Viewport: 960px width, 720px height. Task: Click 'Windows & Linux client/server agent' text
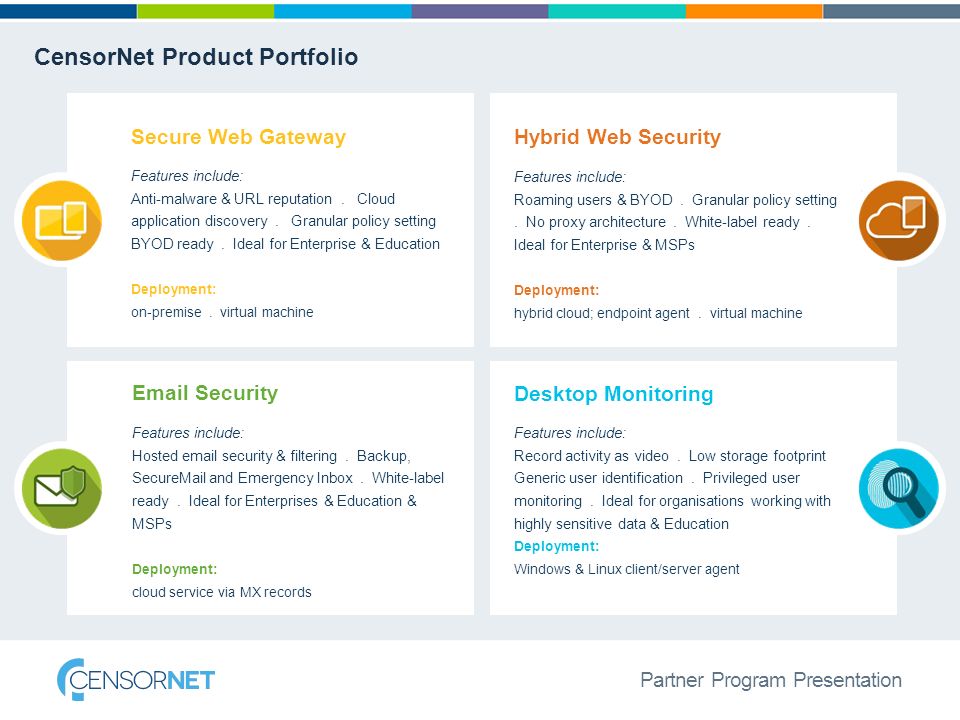click(626, 569)
